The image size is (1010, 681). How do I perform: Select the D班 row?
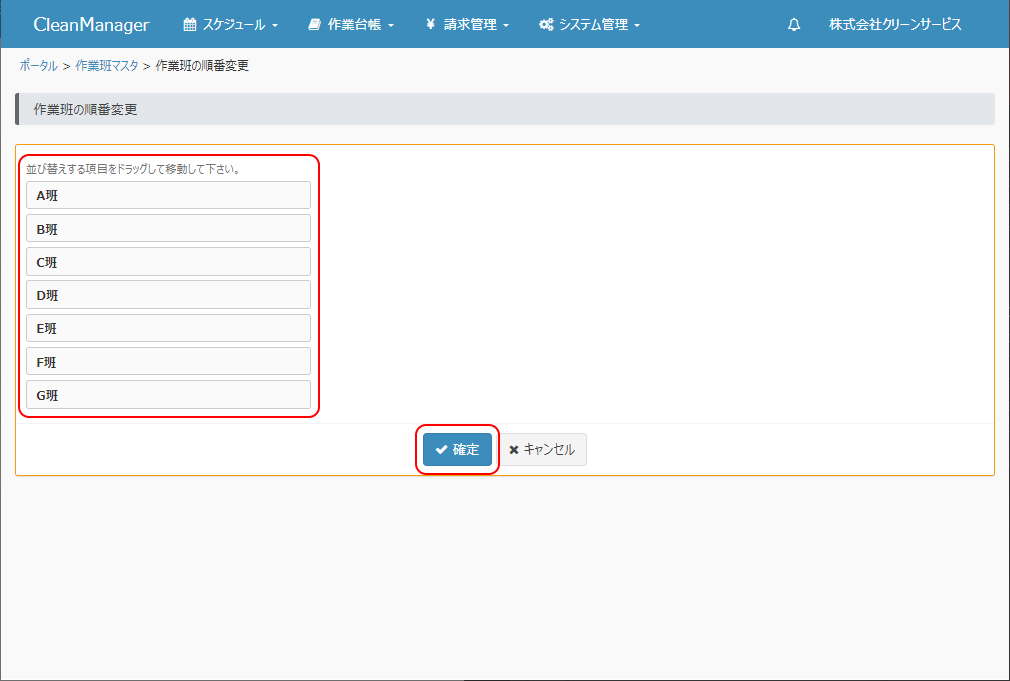pyautogui.click(x=168, y=294)
